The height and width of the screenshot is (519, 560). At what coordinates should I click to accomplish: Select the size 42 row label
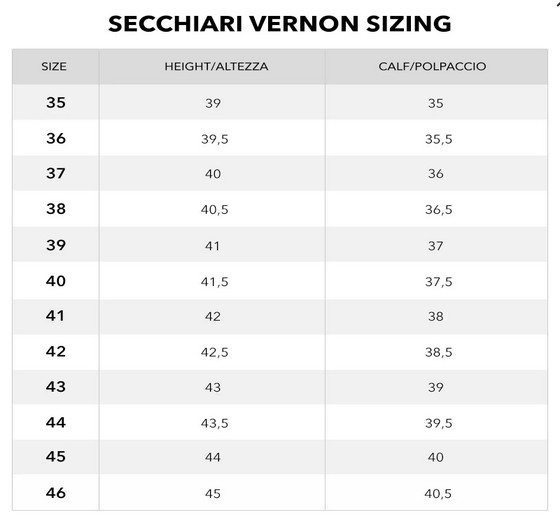point(56,351)
